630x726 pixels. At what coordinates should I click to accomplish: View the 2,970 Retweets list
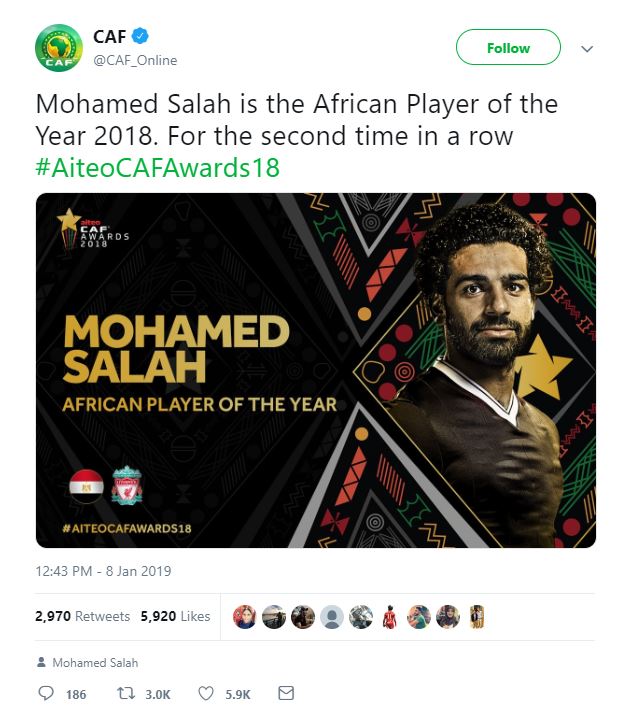click(x=82, y=617)
